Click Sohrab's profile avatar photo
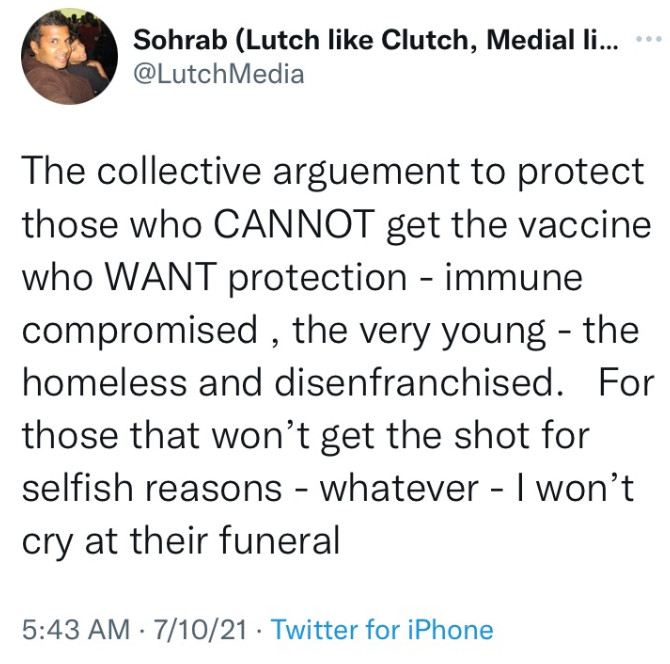Screen dimensions: 670x664 68,57
